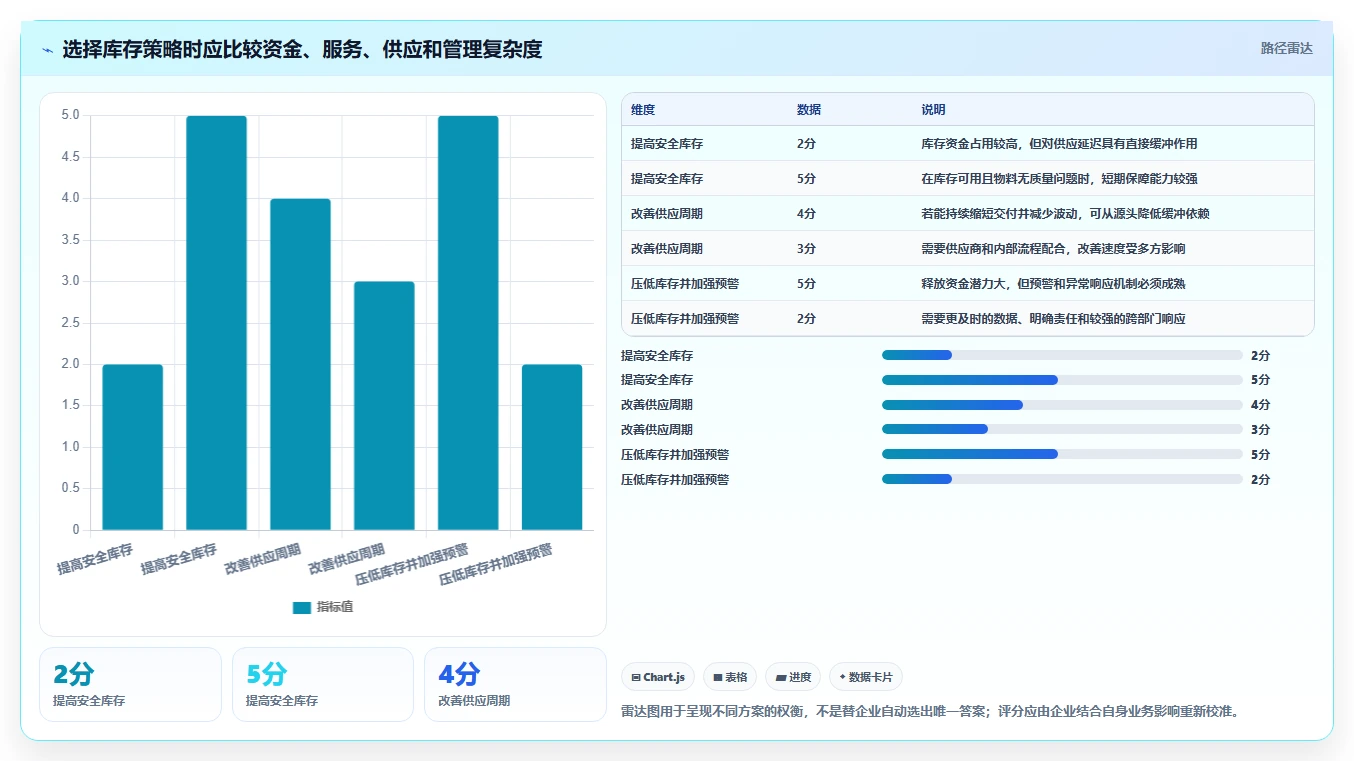Click the 路径雷达 label in the header

1286,48
